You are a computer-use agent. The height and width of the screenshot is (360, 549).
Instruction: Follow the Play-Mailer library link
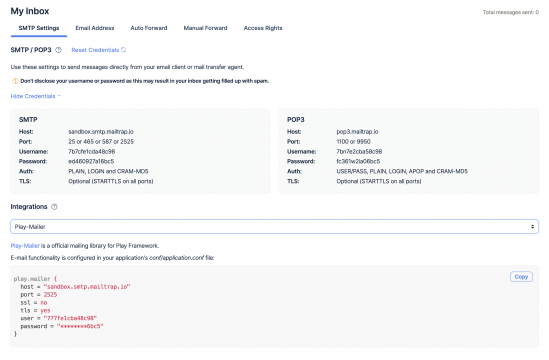(25, 246)
